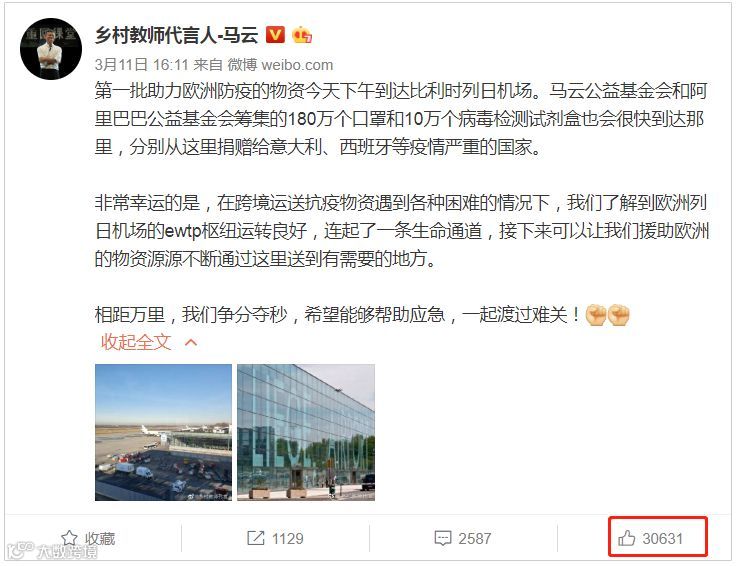Click the 30631 likes count
This screenshot has height=566, width=736.
662,538
